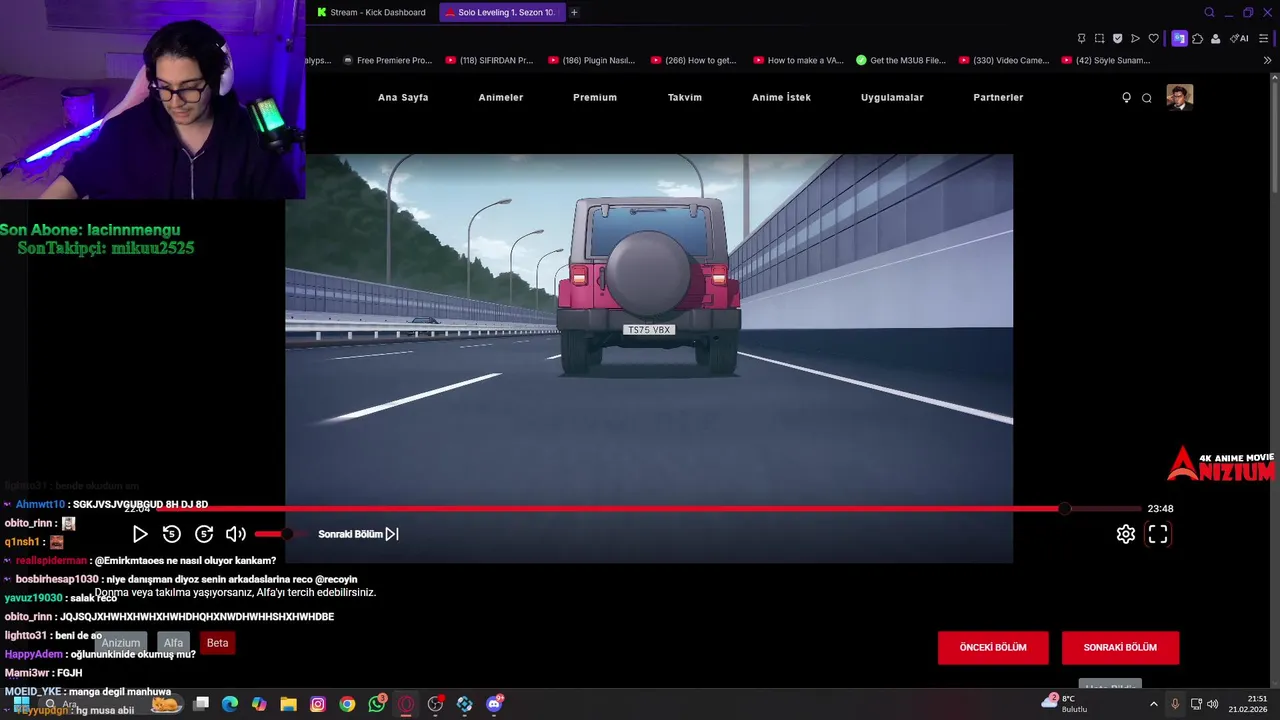1280x720 pixels.
Task: Open OBS Studio from the taskbar
Action: pos(435,704)
